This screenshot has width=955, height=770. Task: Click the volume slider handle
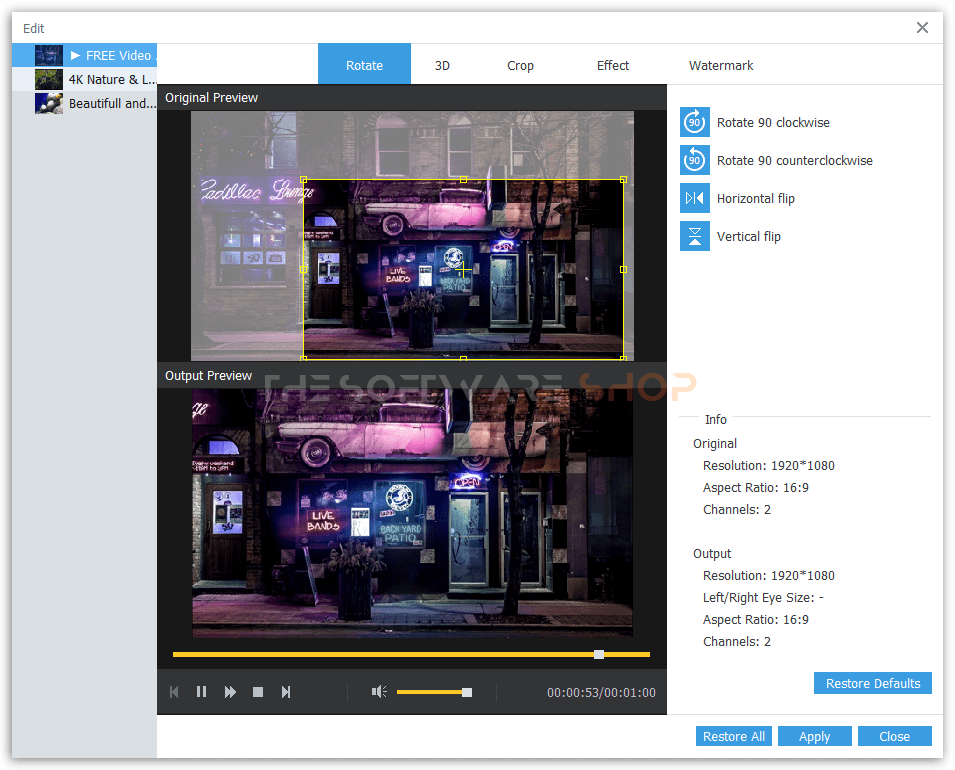[x=467, y=692]
